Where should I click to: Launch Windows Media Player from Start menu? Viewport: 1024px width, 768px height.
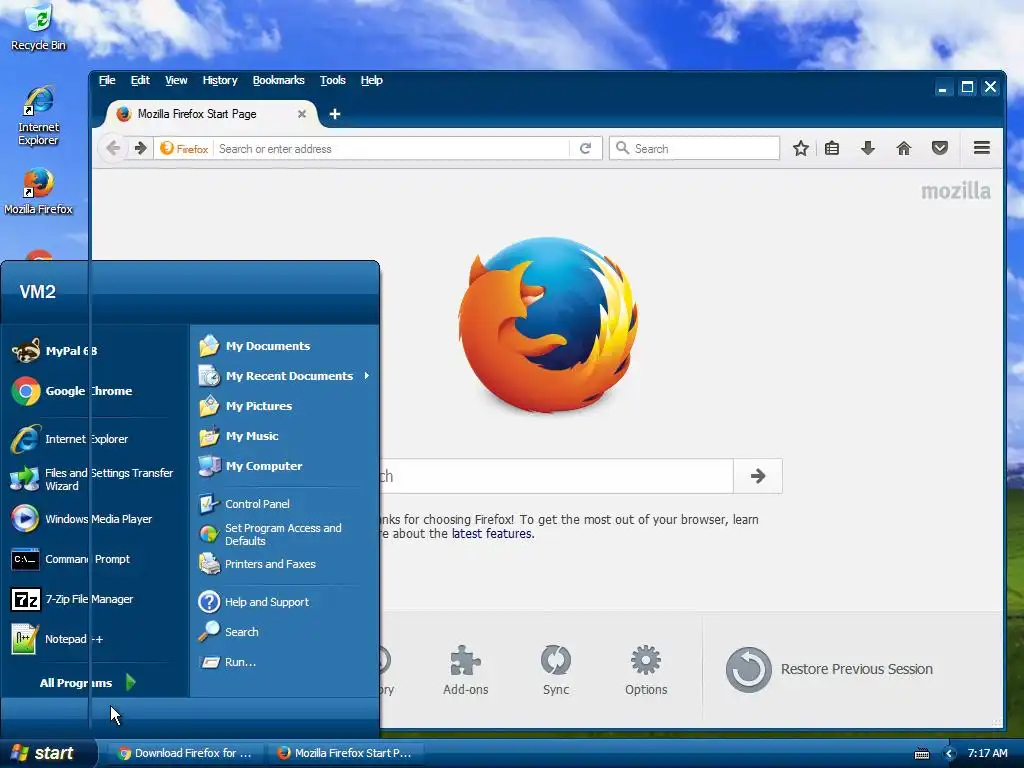coord(82,519)
